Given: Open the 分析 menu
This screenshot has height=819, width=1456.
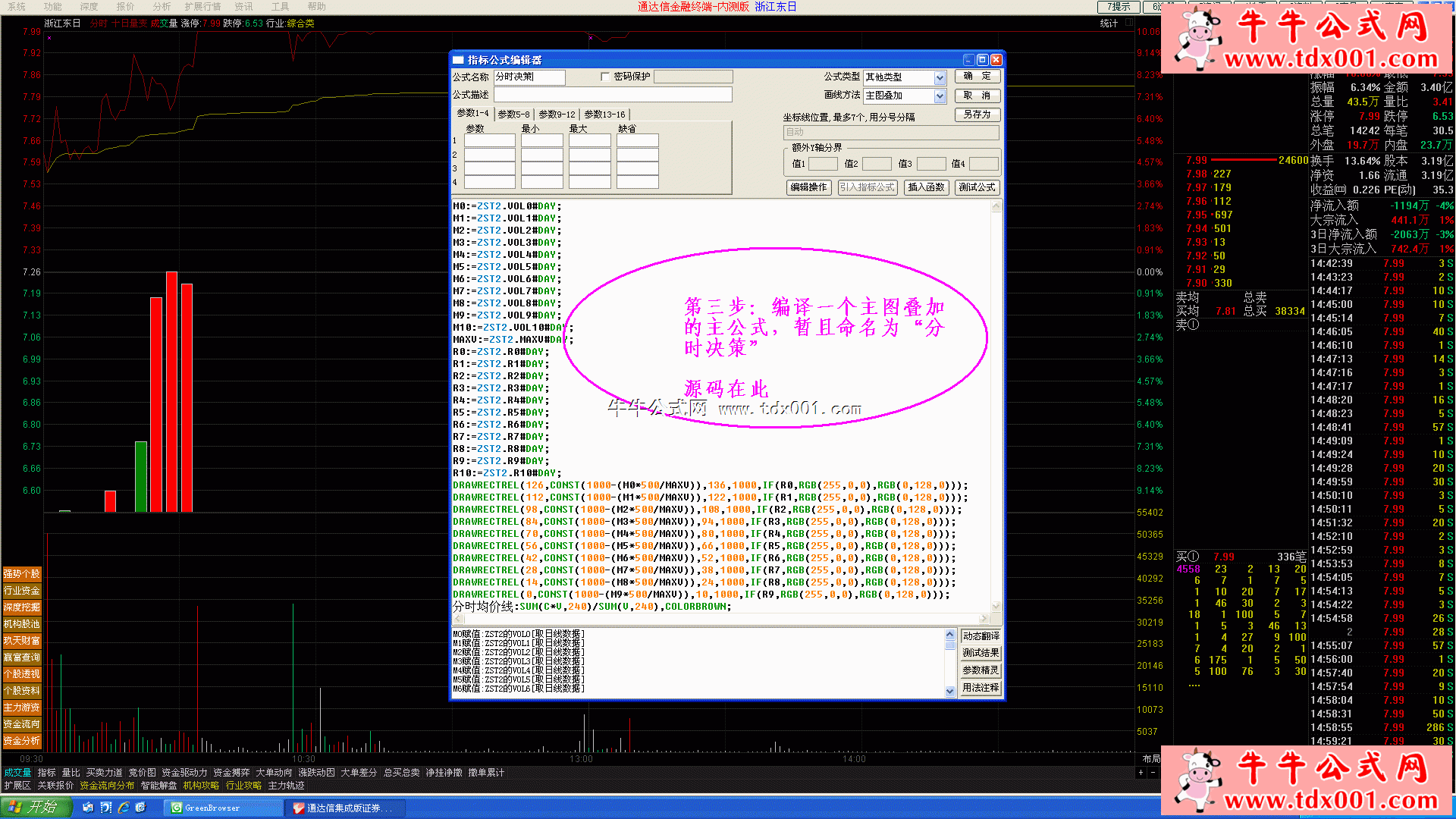Looking at the screenshot, I should click(x=162, y=7).
